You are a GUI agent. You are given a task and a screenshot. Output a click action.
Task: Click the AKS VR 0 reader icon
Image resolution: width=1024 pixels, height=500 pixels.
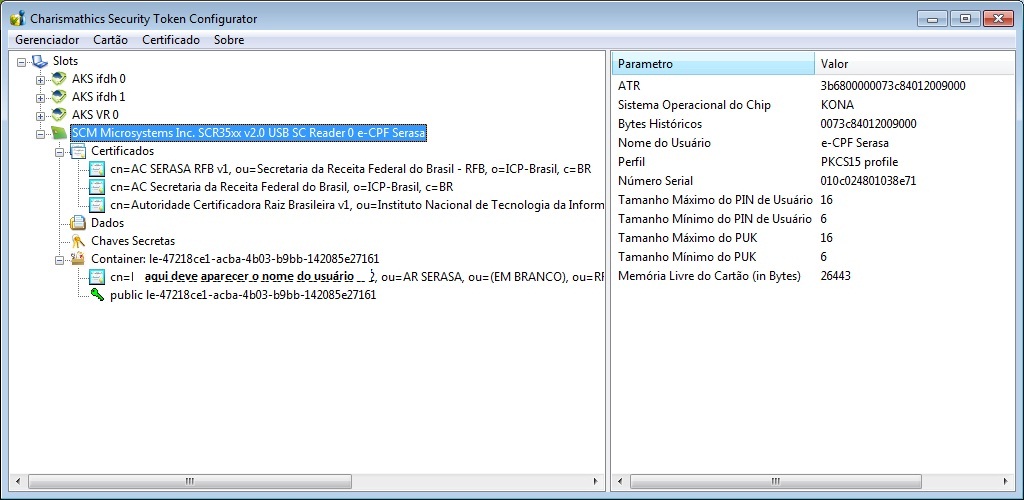point(59,115)
